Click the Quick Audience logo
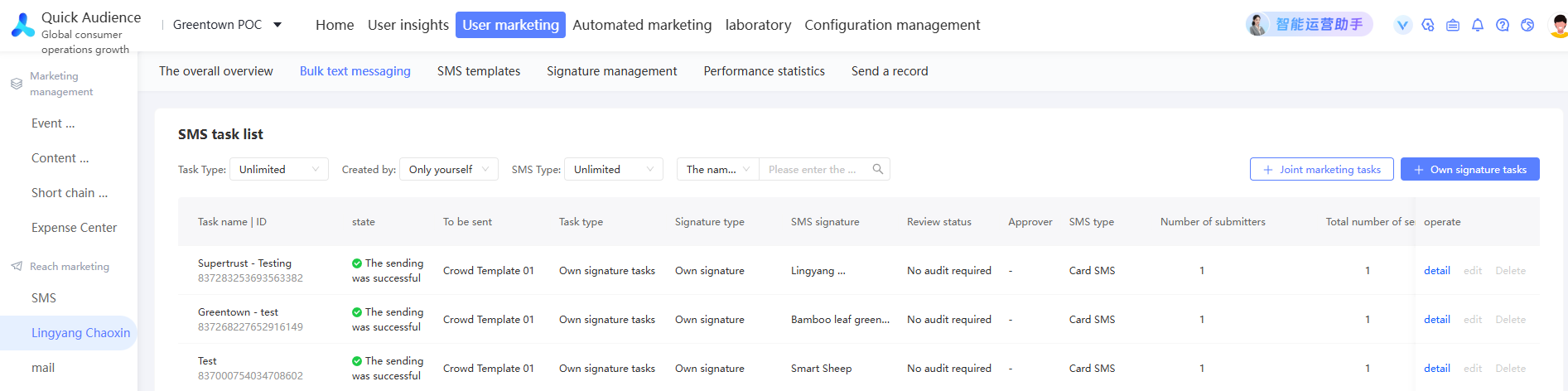The image size is (1568, 391). pos(23,25)
